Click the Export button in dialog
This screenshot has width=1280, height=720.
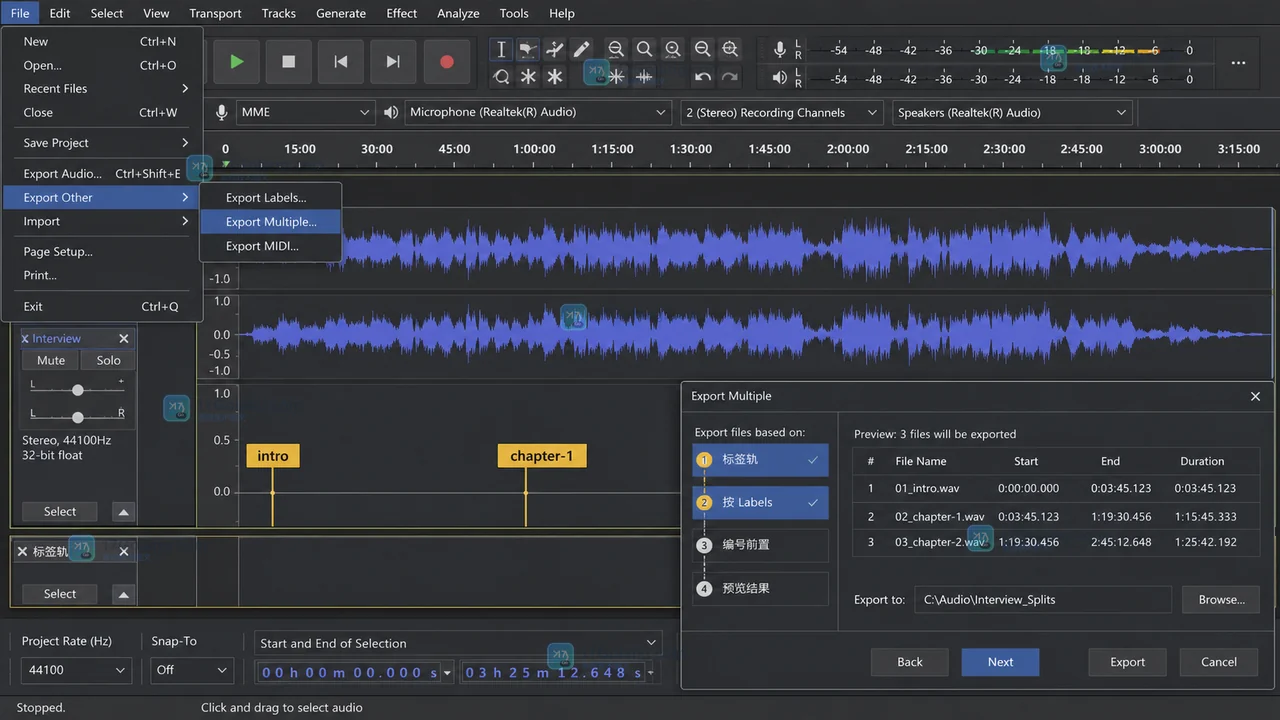click(x=1127, y=662)
